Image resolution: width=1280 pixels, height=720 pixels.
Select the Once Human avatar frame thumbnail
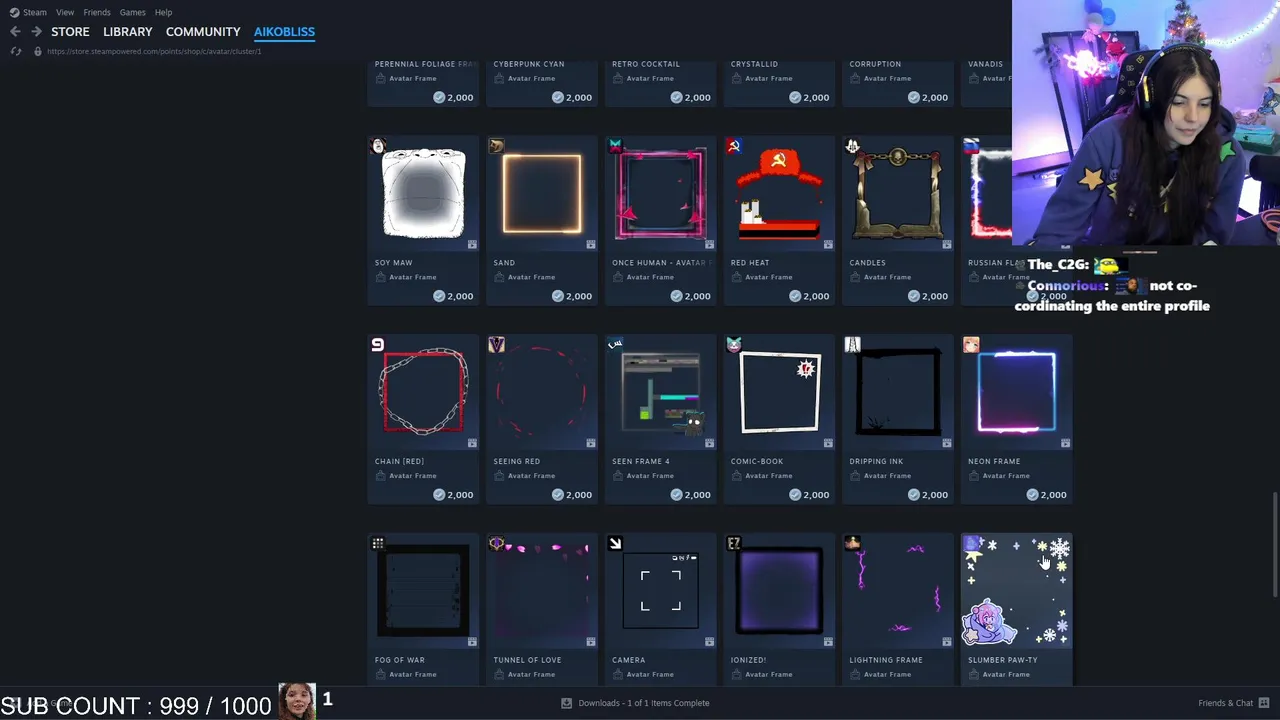pos(660,194)
